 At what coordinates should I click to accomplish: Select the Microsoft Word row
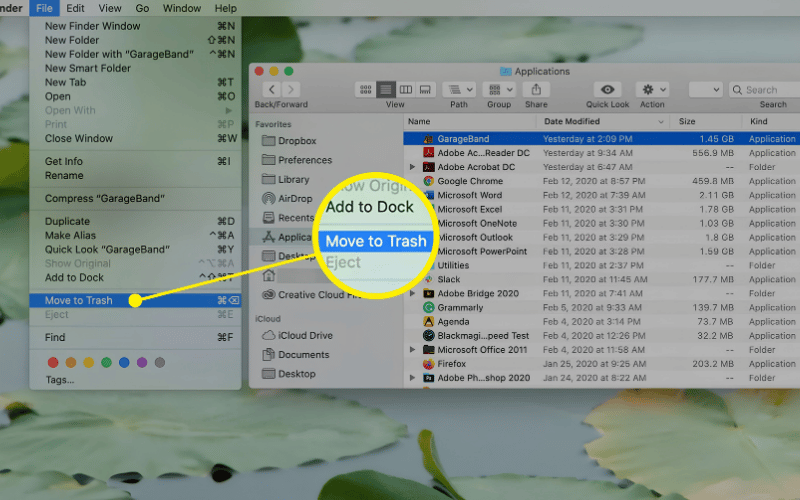point(602,195)
